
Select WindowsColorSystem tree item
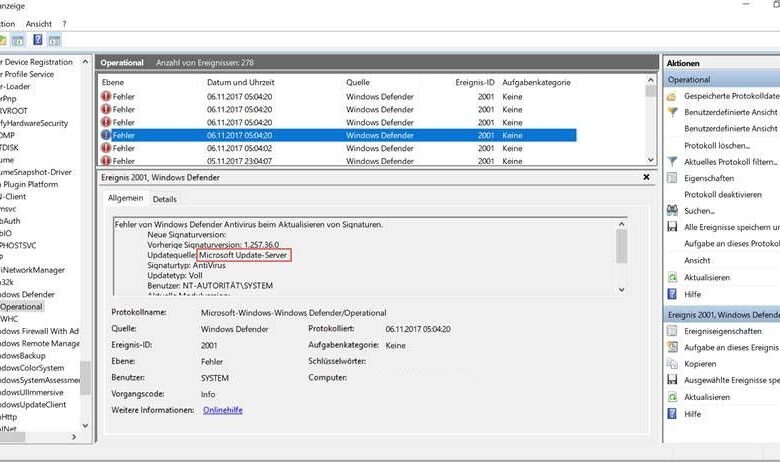(32, 368)
